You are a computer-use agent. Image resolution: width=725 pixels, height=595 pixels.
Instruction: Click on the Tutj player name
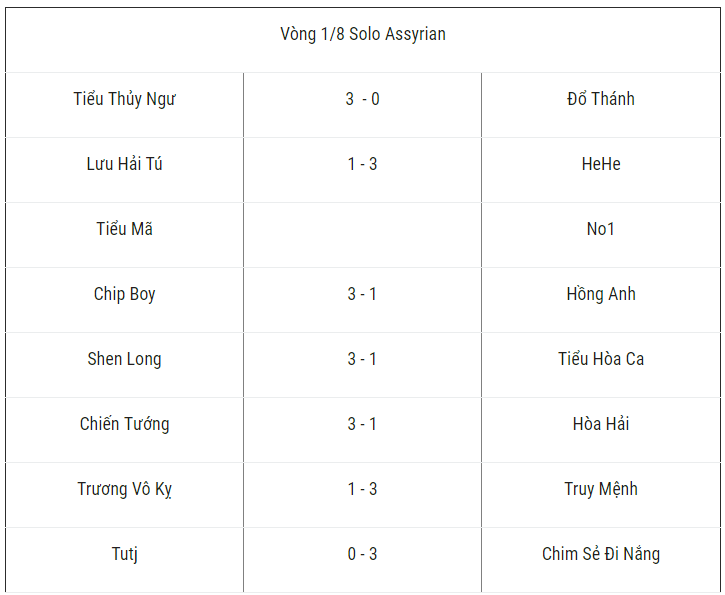pyautogui.click(x=125, y=554)
